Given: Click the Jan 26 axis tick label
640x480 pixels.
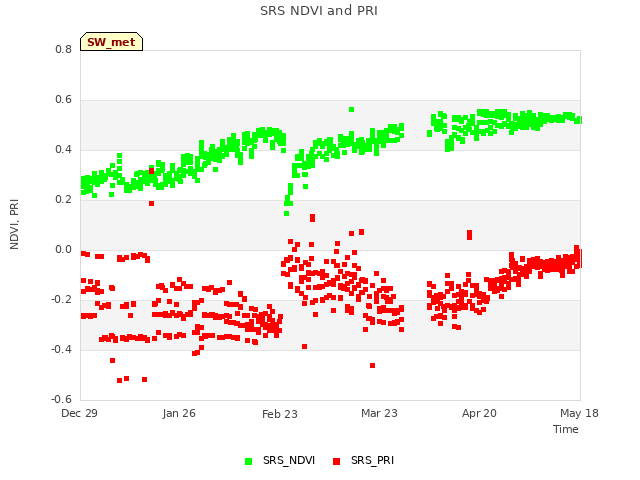Looking at the screenshot, I should [x=179, y=413].
